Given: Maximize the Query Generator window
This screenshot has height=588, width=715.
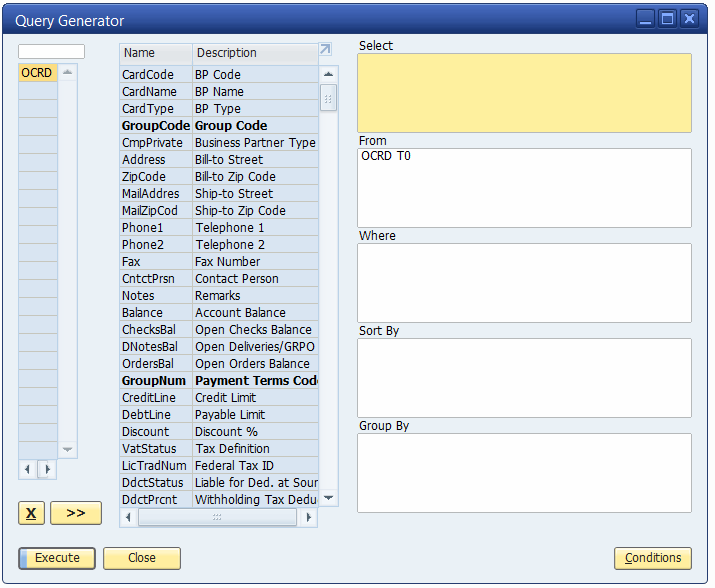Looking at the screenshot, I should pos(668,19).
